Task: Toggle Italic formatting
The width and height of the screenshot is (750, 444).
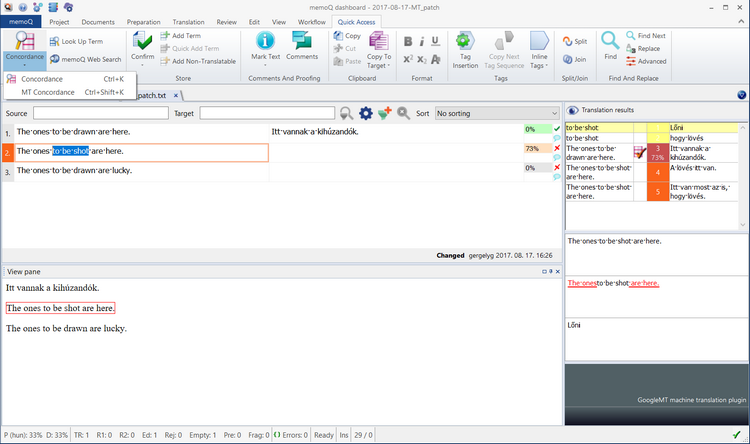Action: [x=423, y=41]
